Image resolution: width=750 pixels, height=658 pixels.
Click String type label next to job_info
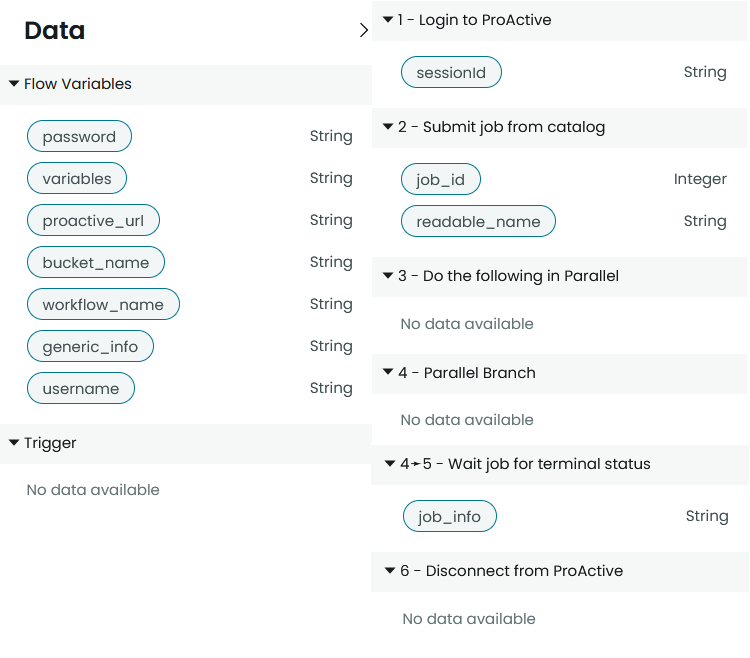click(x=707, y=516)
